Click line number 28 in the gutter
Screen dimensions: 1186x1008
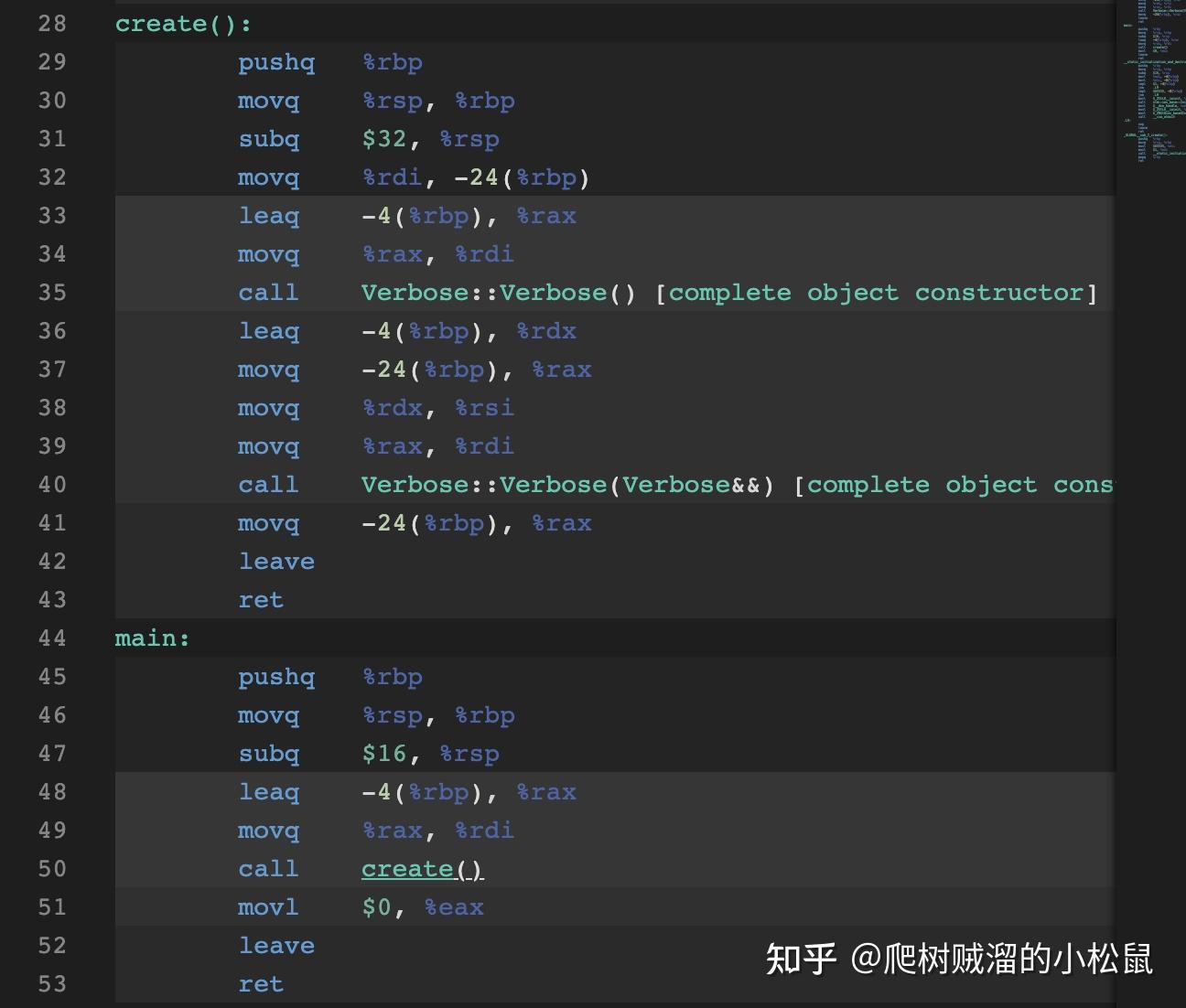coord(52,24)
